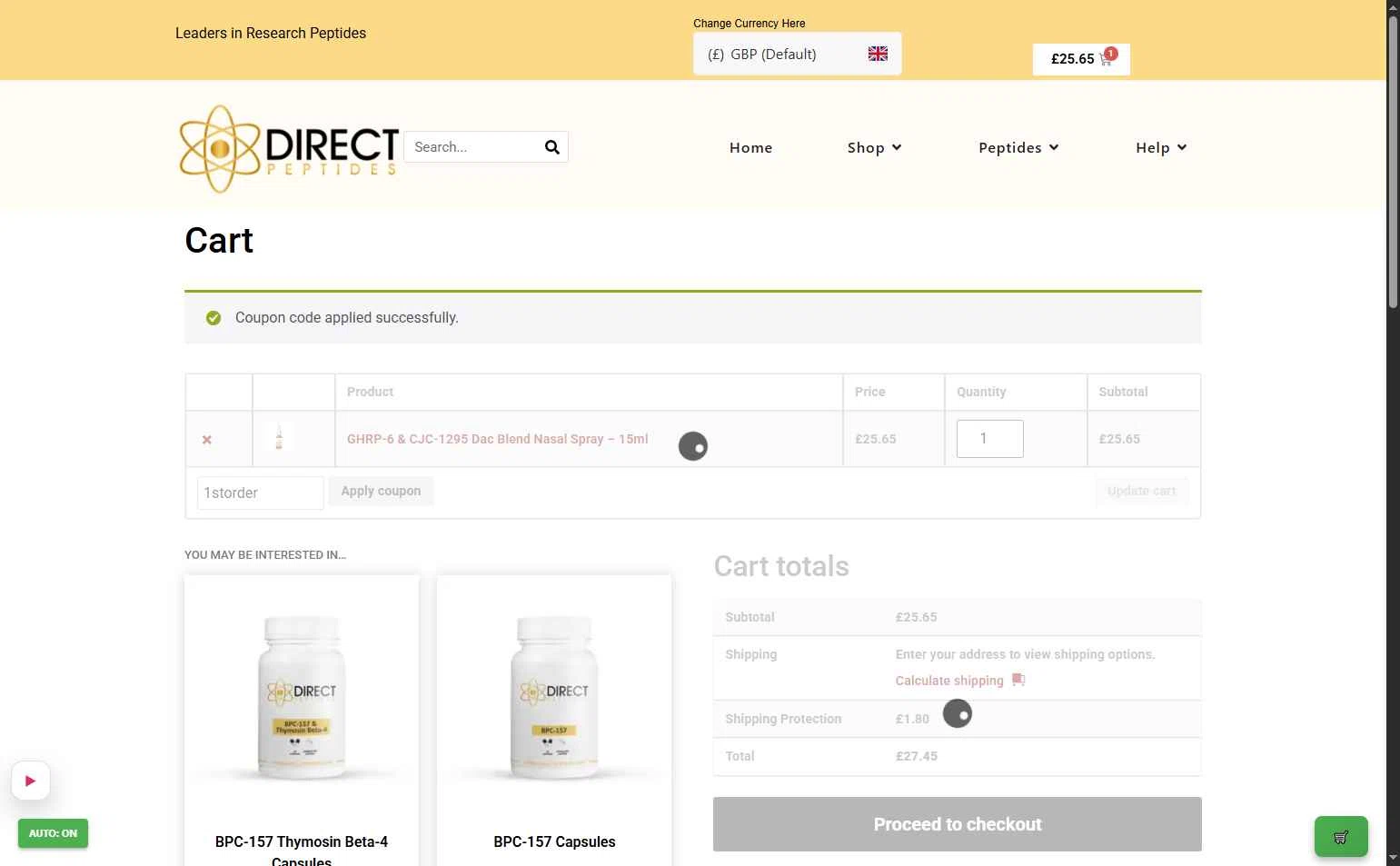
Task: Expand the Shop menu
Action: (x=874, y=147)
